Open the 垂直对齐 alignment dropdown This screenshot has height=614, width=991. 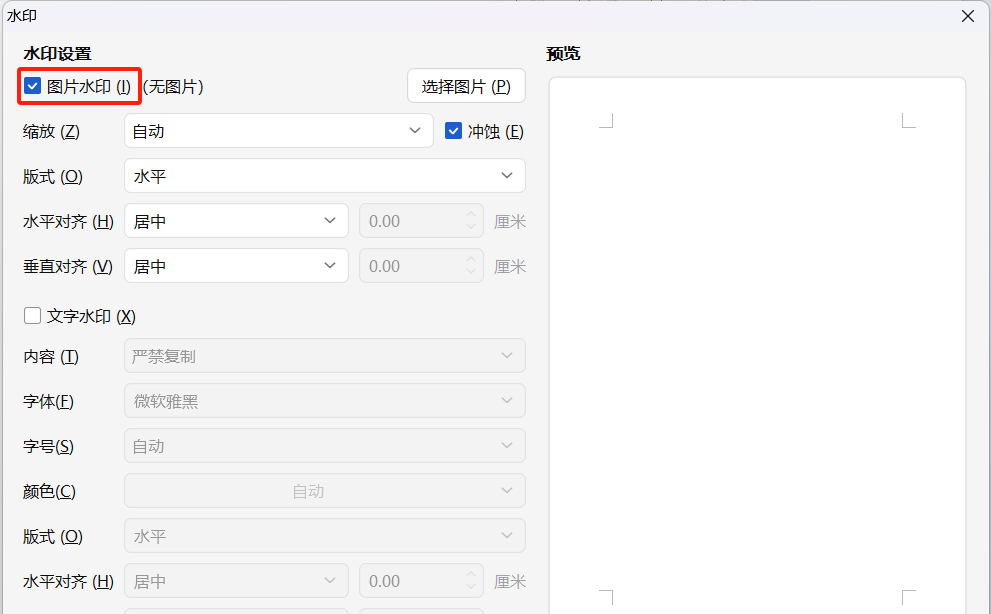tap(236, 265)
